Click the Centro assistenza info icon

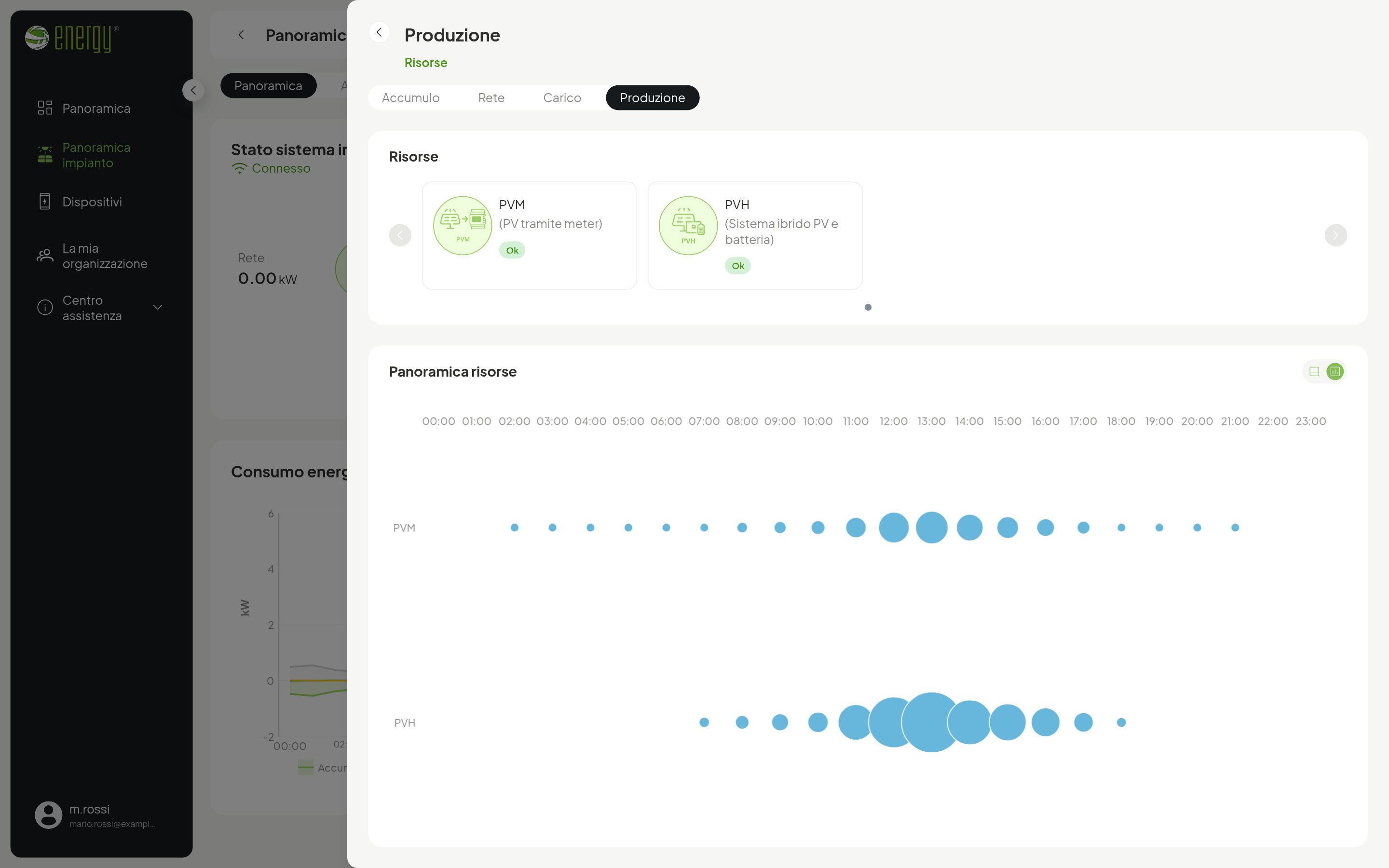[45, 308]
